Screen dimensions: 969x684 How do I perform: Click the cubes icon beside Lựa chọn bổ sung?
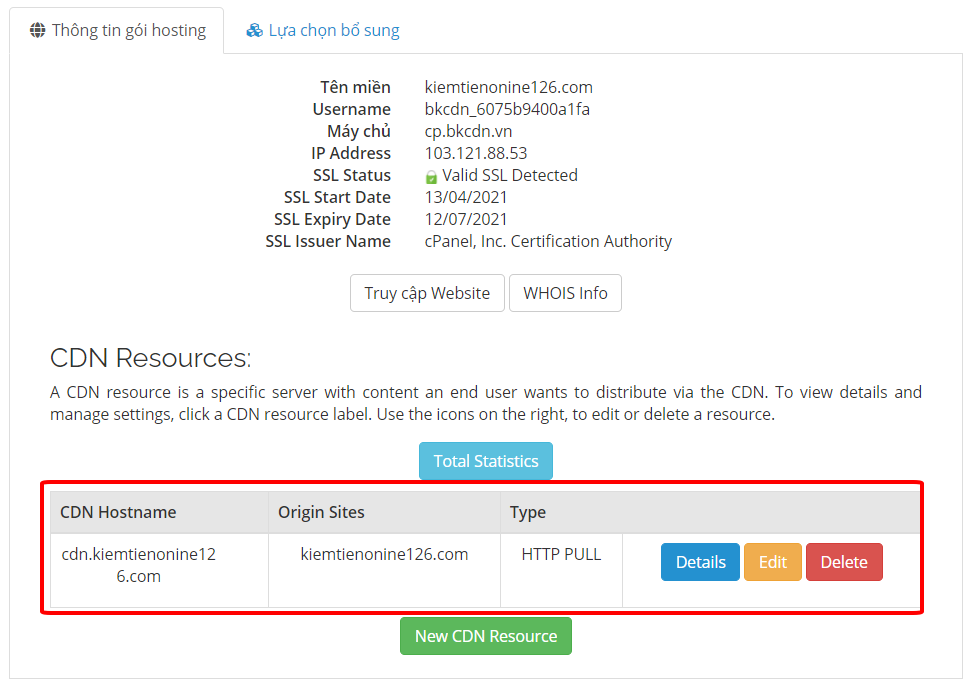[255, 30]
